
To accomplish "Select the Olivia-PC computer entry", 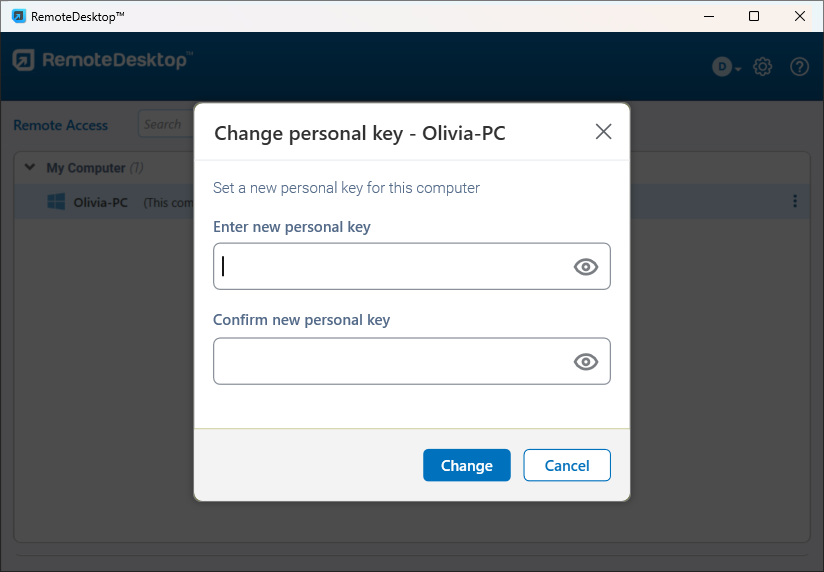I will [x=100, y=202].
